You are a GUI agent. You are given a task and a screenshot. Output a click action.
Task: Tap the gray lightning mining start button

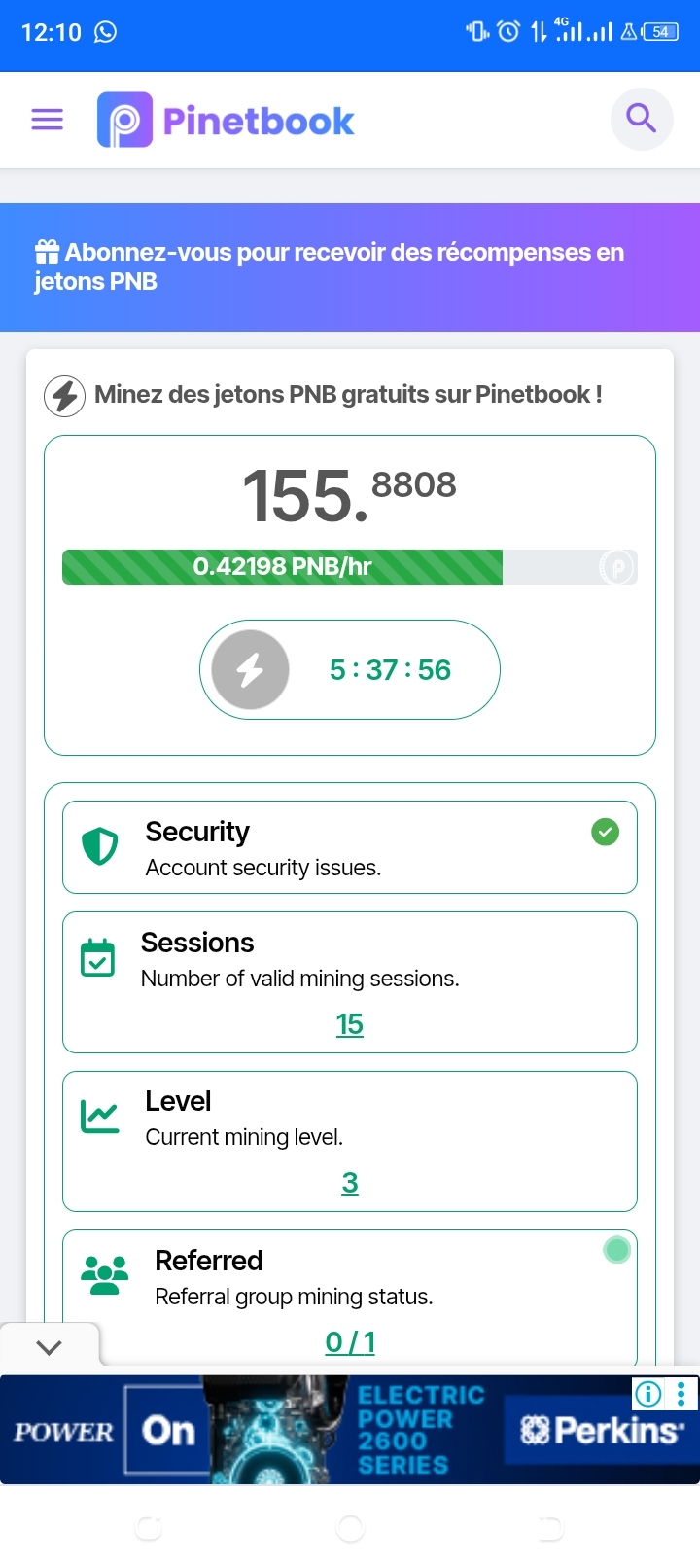click(251, 669)
